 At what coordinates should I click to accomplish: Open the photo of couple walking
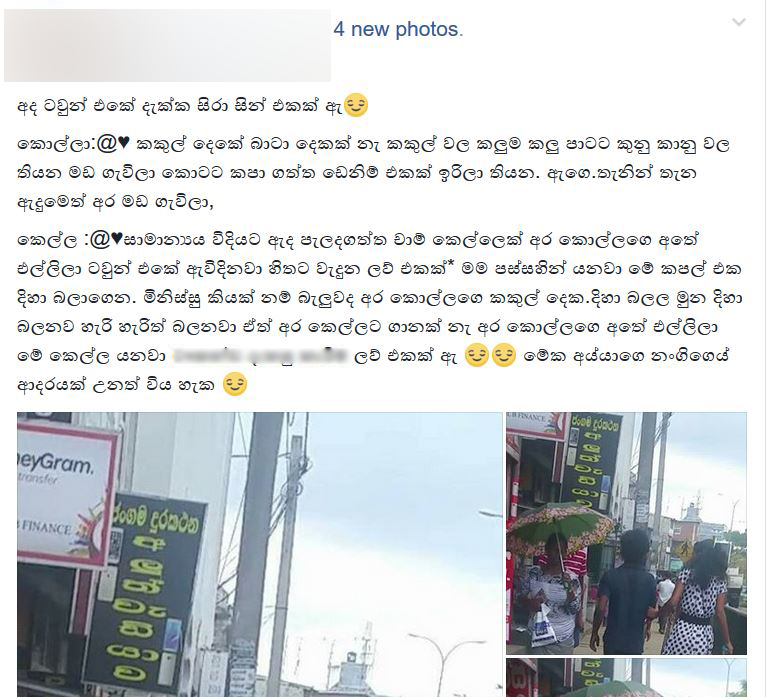coord(626,533)
